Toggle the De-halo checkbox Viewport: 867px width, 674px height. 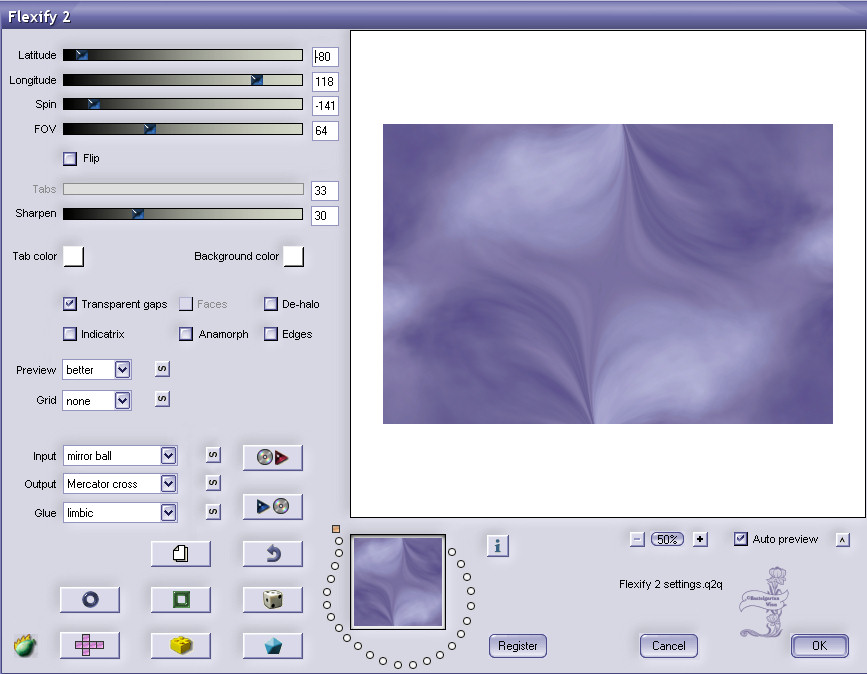(x=271, y=304)
